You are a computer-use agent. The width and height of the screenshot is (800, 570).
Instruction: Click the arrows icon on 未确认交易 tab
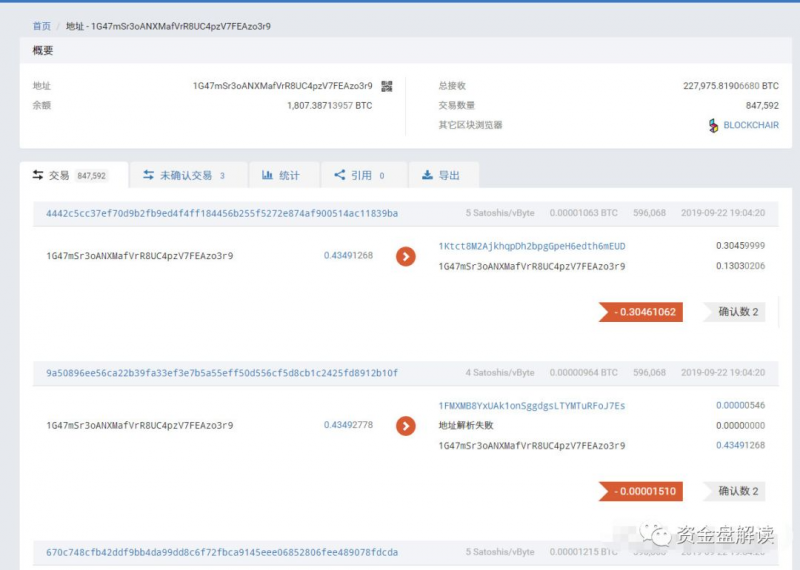[148, 175]
